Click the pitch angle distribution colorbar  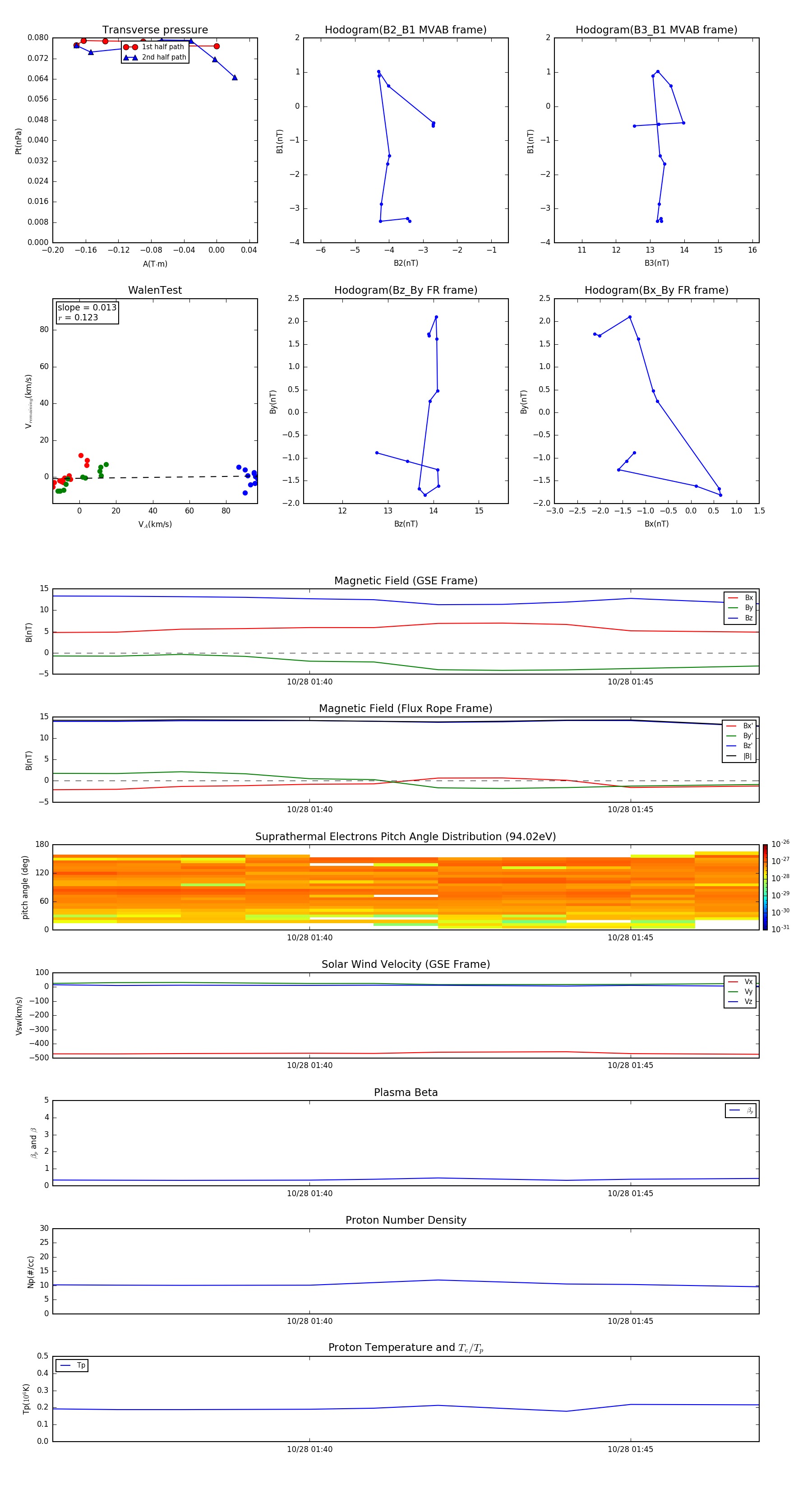[x=765, y=887]
